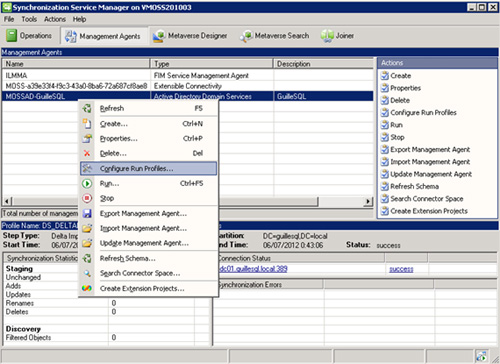Choose Stop from context menu
This screenshot has width=500, height=364.
coord(148,198)
